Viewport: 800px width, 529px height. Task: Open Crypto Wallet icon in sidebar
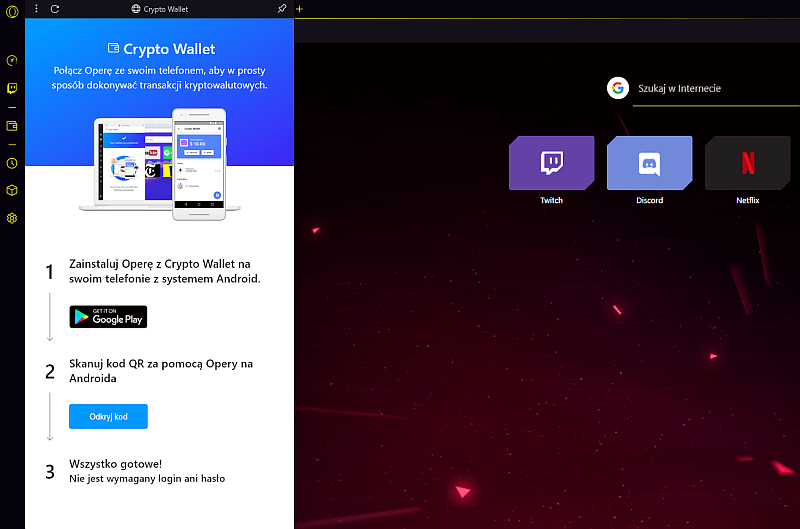pyautogui.click(x=12, y=125)
